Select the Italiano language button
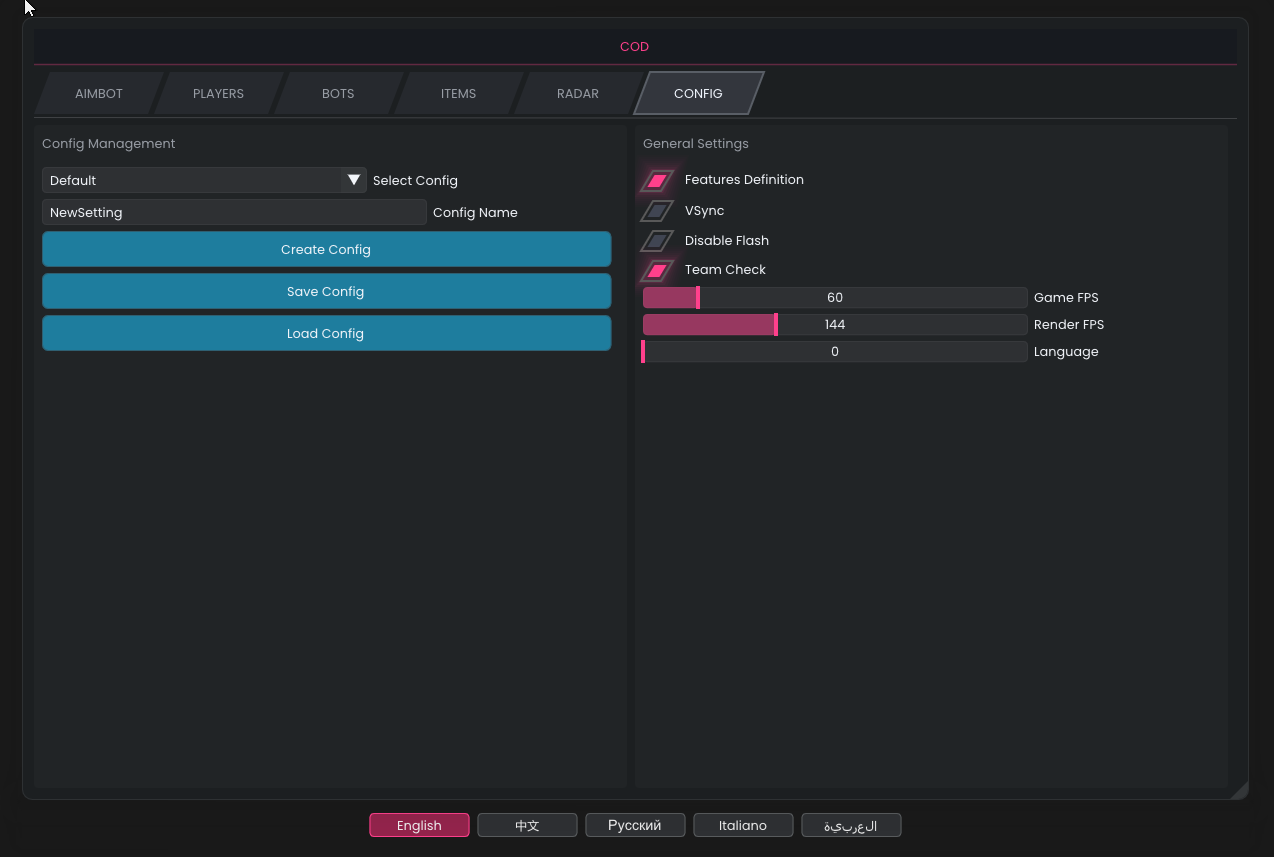 [x=743, y=825]
